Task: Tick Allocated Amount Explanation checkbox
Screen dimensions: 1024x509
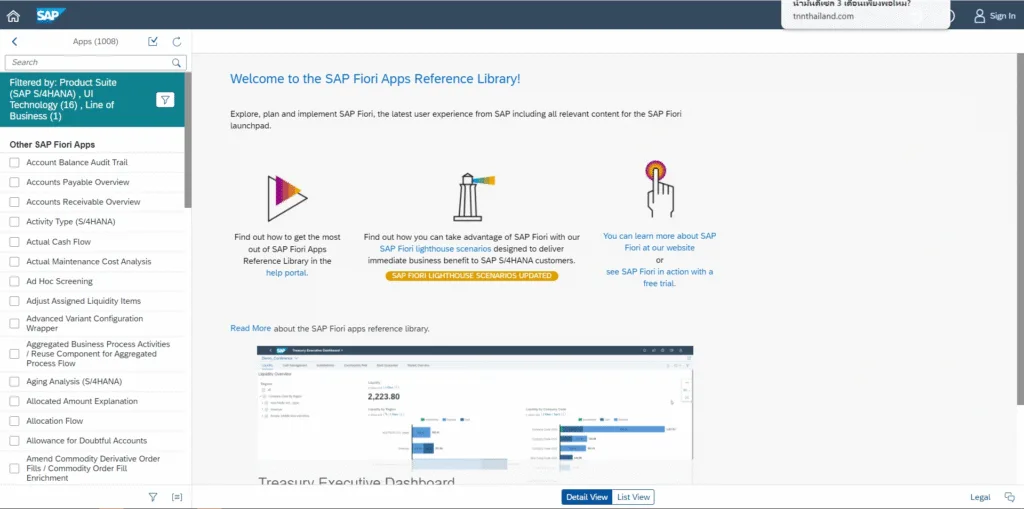Action: [14, 402]
